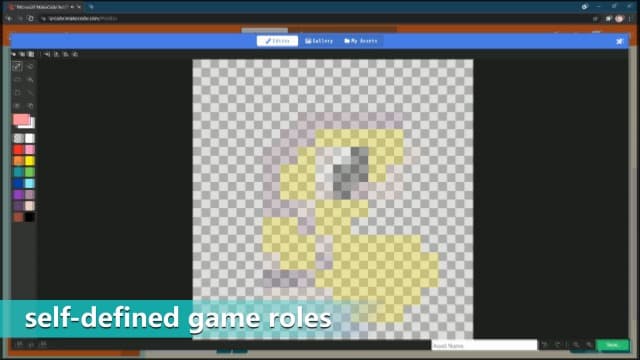Select the rectangle drawing tool

click(x=17, y=80)
